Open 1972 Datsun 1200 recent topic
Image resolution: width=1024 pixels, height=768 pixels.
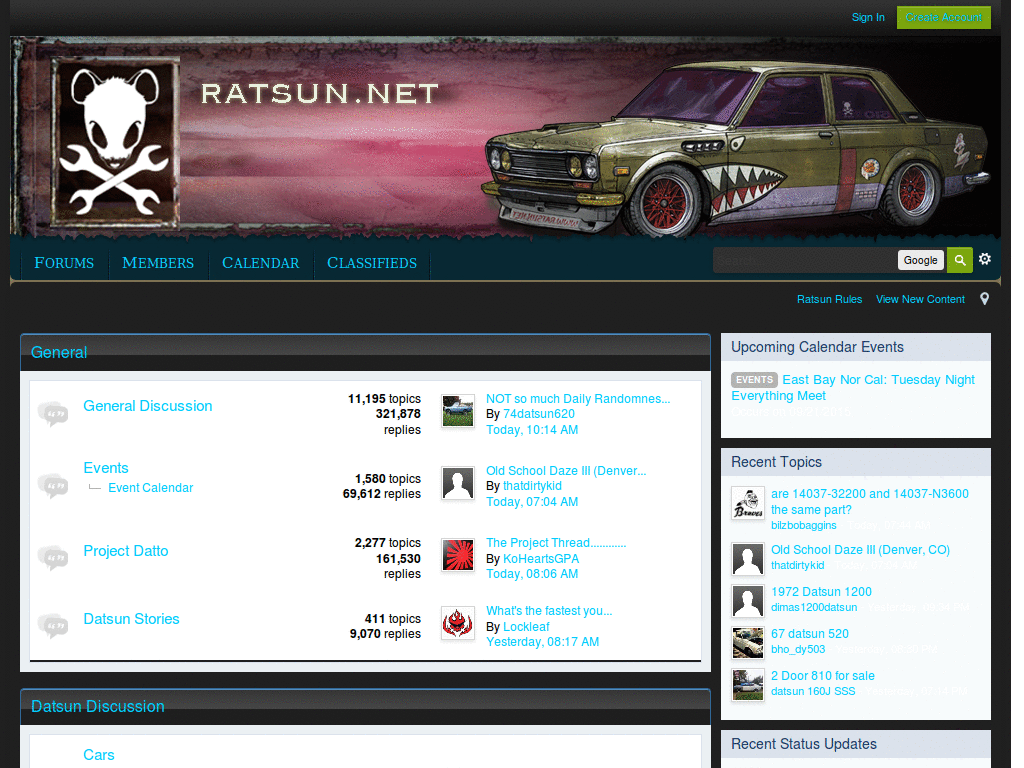pos(821,592)
